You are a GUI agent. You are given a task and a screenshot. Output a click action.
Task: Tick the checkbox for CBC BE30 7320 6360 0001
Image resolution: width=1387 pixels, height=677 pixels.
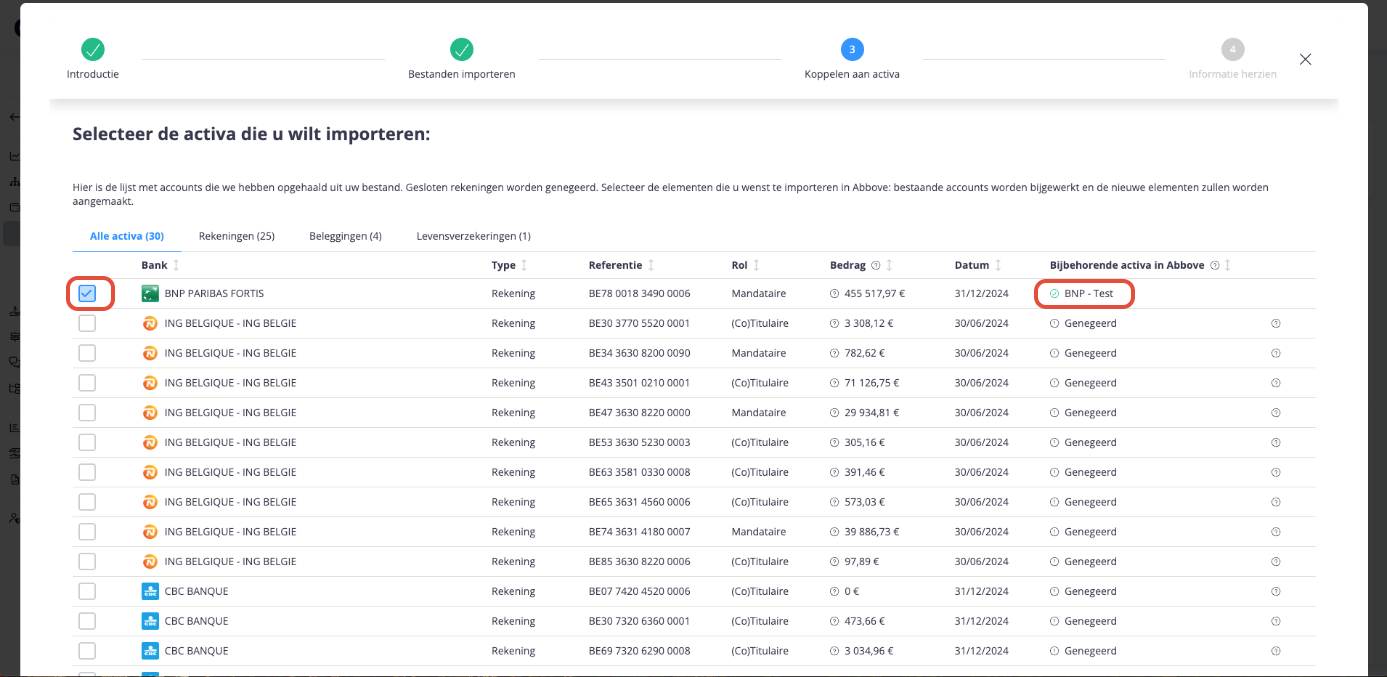click(x=87, y=621)
